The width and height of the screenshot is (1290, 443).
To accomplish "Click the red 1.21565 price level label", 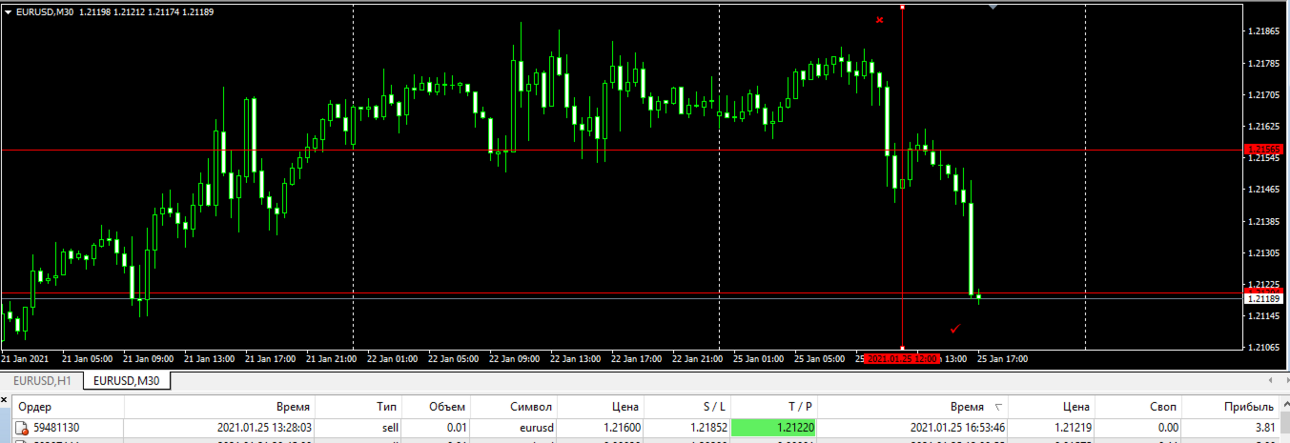I will click(x=1263, y=150).
